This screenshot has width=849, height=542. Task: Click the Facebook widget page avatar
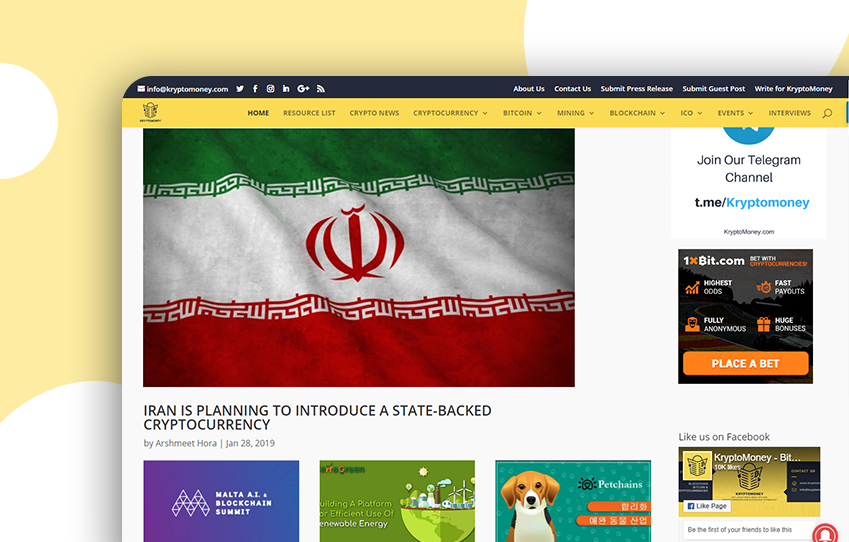[x=696, y=466]
